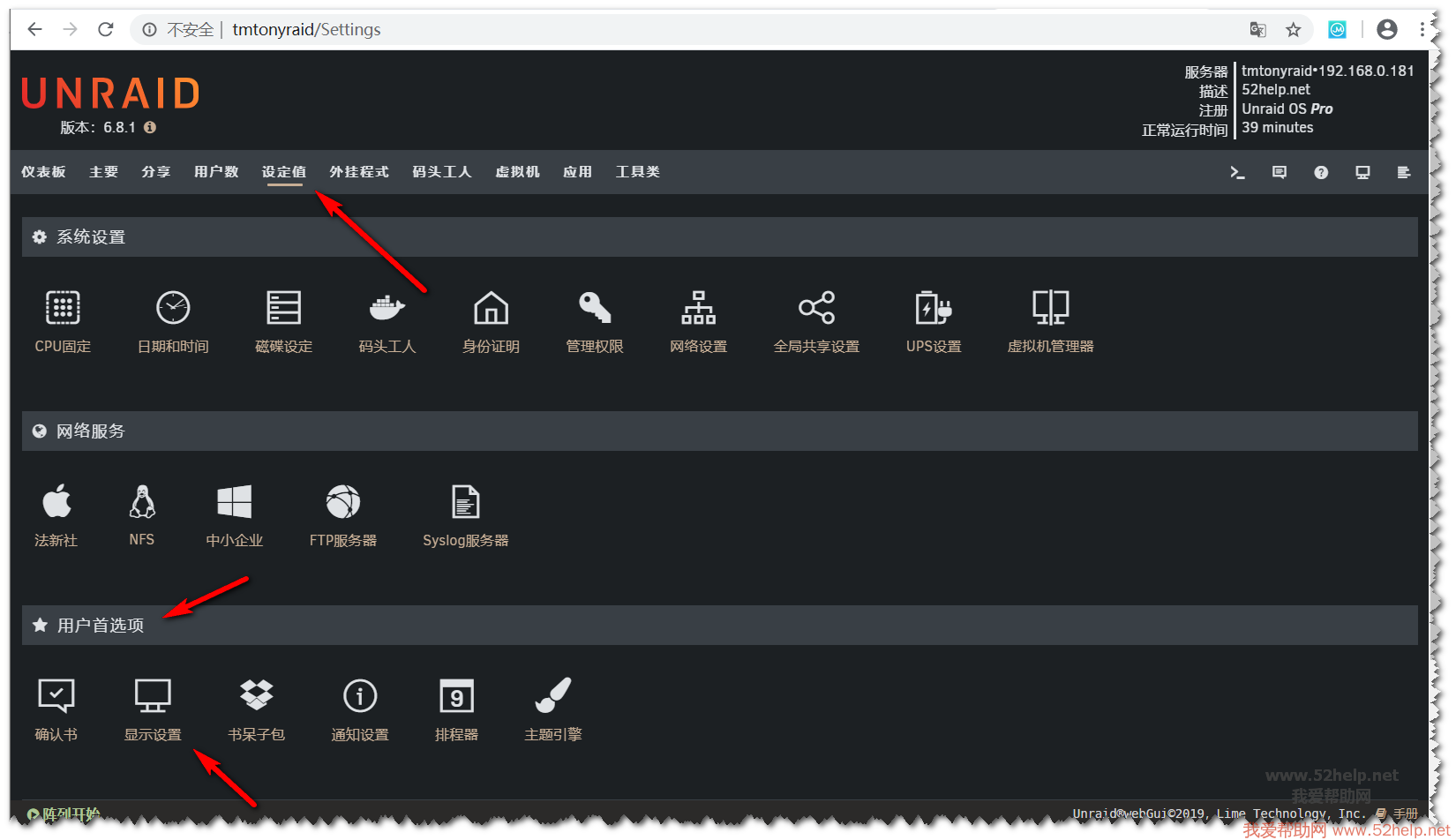
Task: Click the translate page icon in the address bar
Action: pyautogui.click(x=1258, y=30)
